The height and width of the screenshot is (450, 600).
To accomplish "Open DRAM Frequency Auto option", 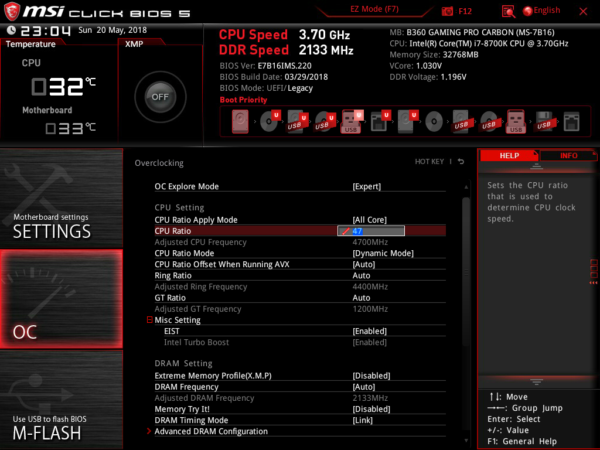I will click(364, 387).
